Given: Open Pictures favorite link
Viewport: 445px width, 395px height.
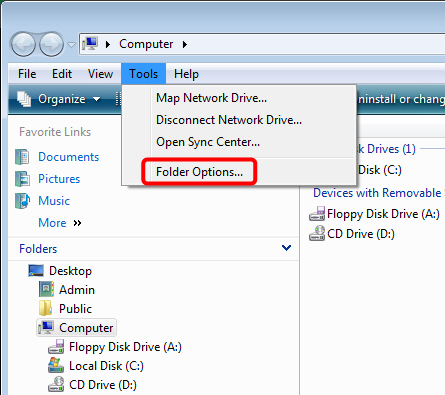Looking at the screenshot, I should coord(59,179).
